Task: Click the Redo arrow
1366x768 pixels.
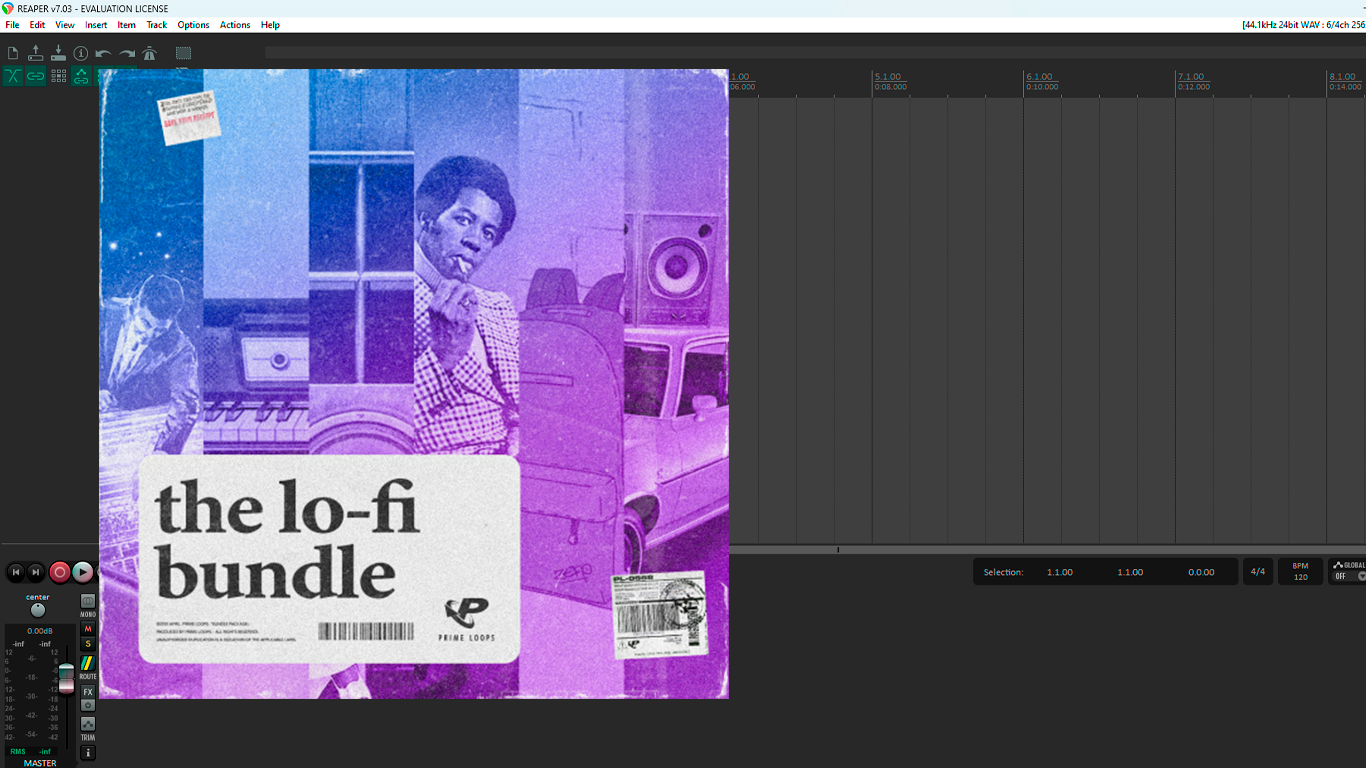Action: click(127, 53)
